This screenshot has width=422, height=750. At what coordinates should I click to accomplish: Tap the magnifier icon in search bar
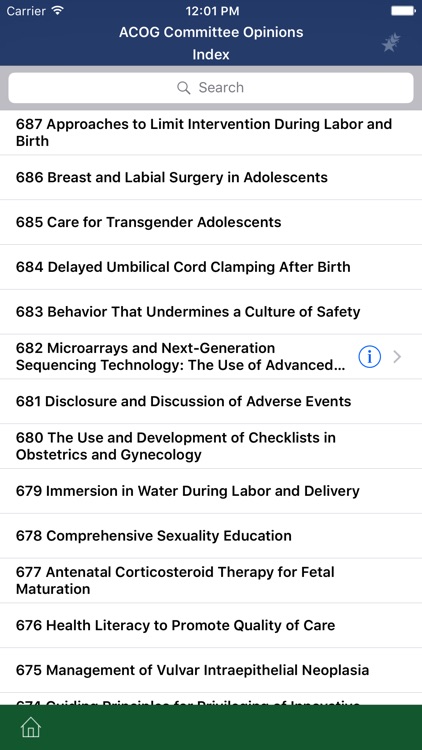click(184, 88)
